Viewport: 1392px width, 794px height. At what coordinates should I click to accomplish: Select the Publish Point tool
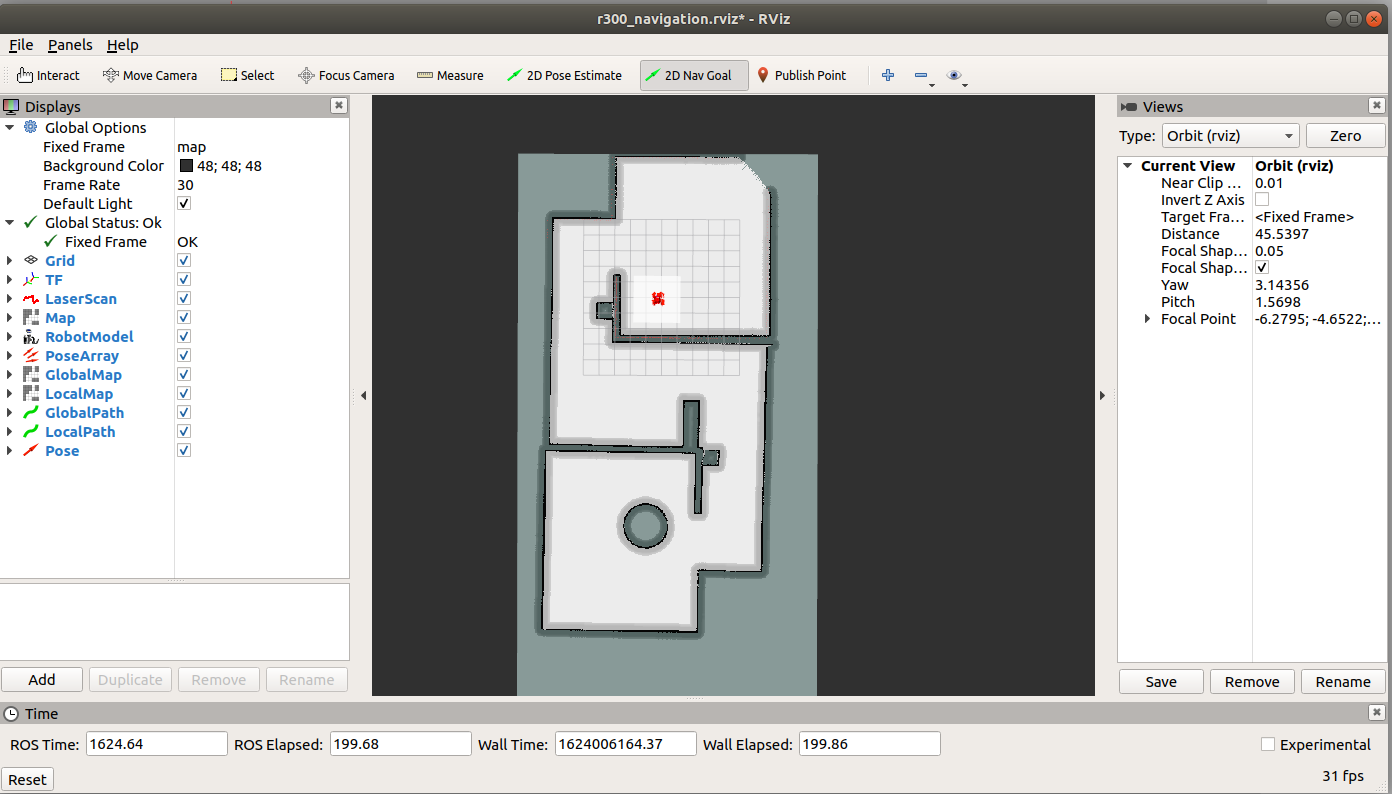click(x=801, y=75)
